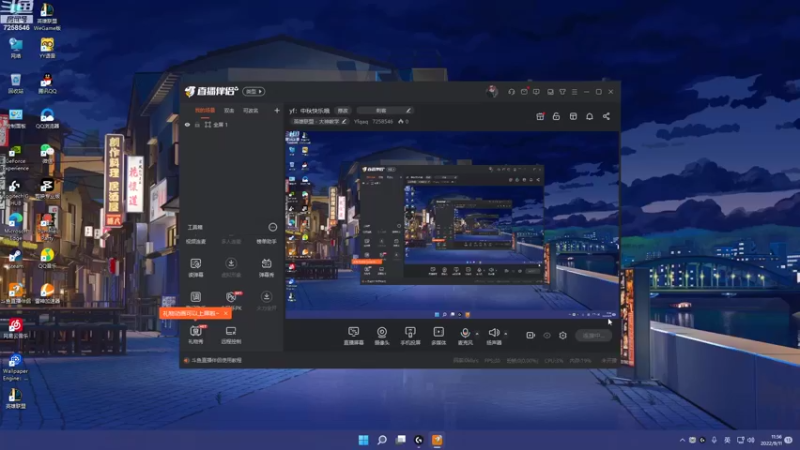Collapse the 工具箱 toolbox section
The width and height of the screenshot is (800, 450).
coord(273,227)
